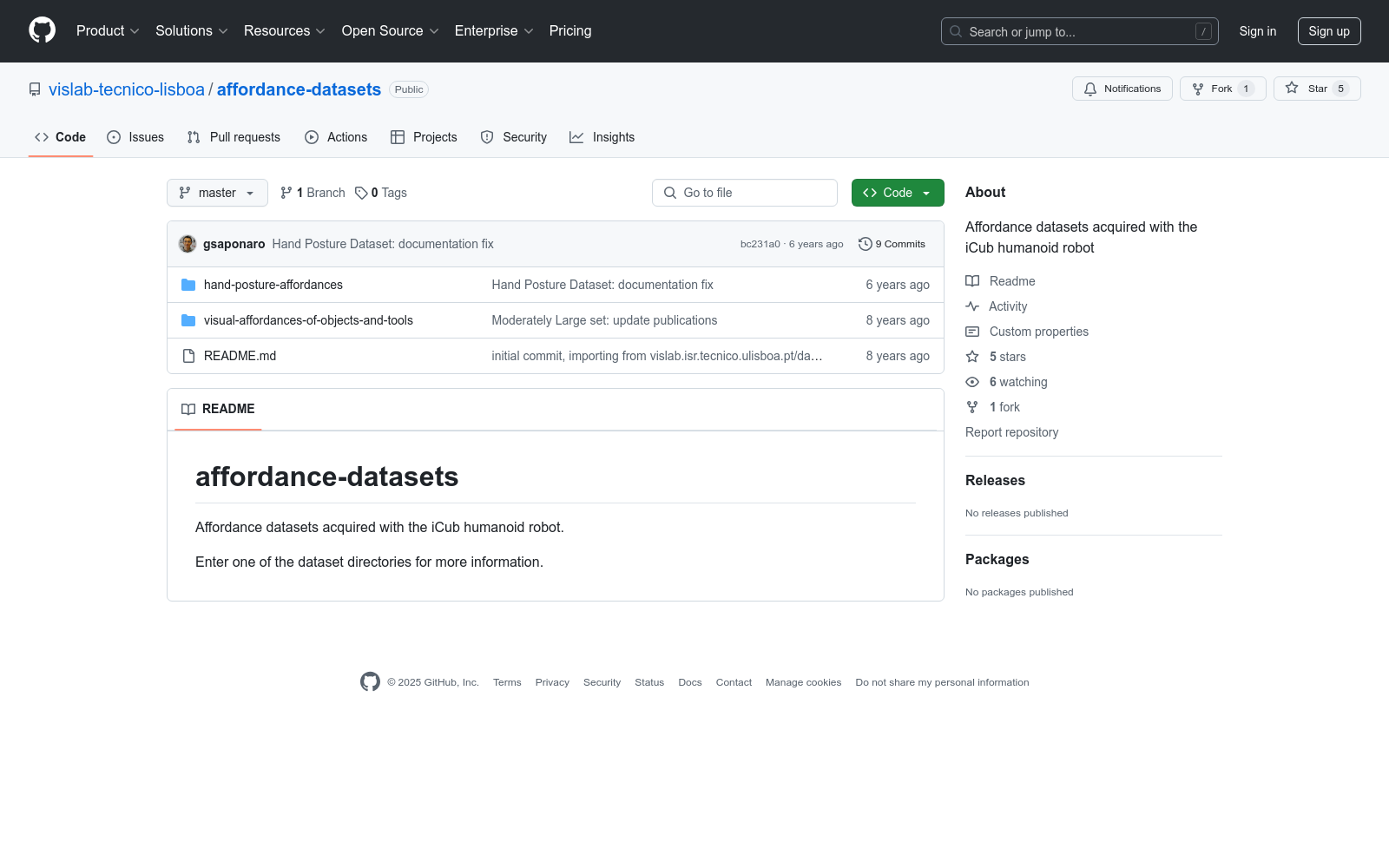Click the README.md file icon
1389x868 pixels.
coord(188,356)
